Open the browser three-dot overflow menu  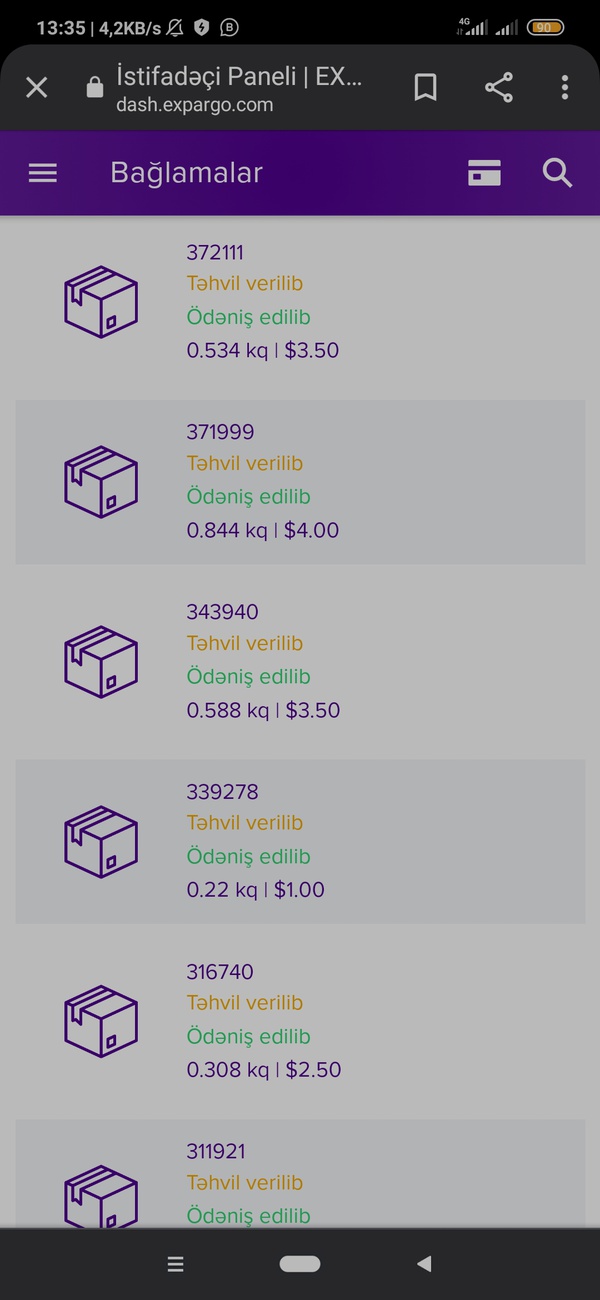tap(565, 88)
